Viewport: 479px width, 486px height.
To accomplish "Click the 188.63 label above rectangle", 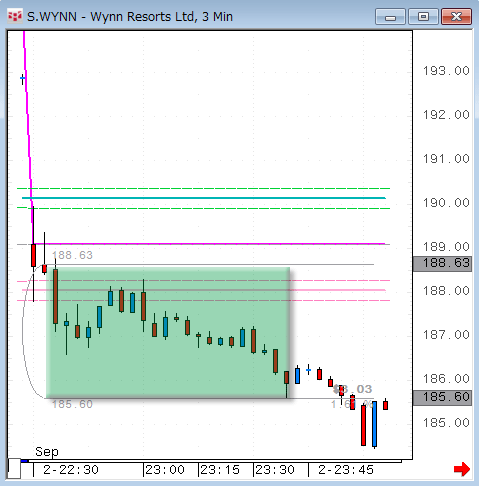I will (72, 255).
